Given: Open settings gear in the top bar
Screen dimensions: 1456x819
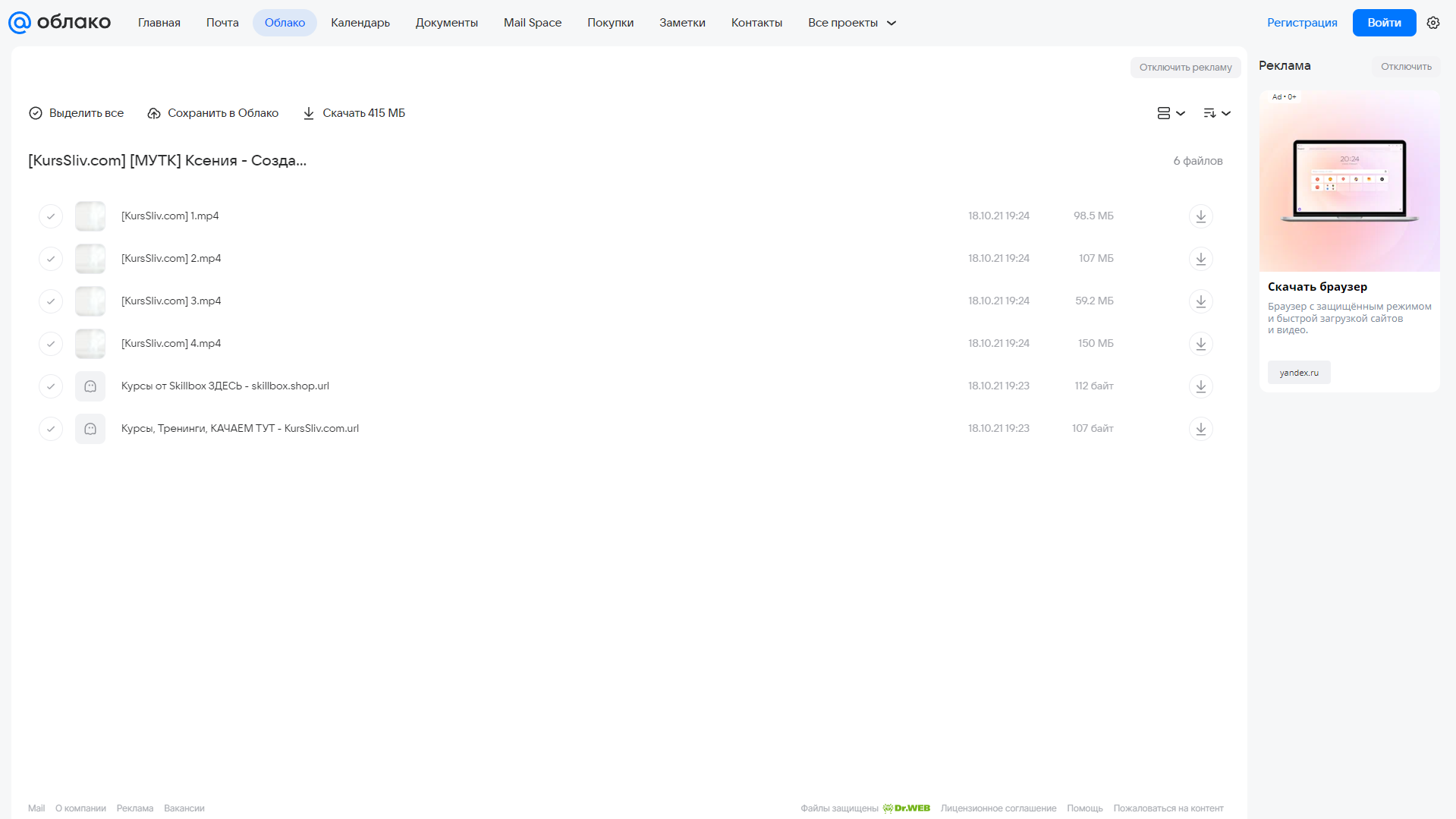Looking at the screenshot, I should 1433,23.
